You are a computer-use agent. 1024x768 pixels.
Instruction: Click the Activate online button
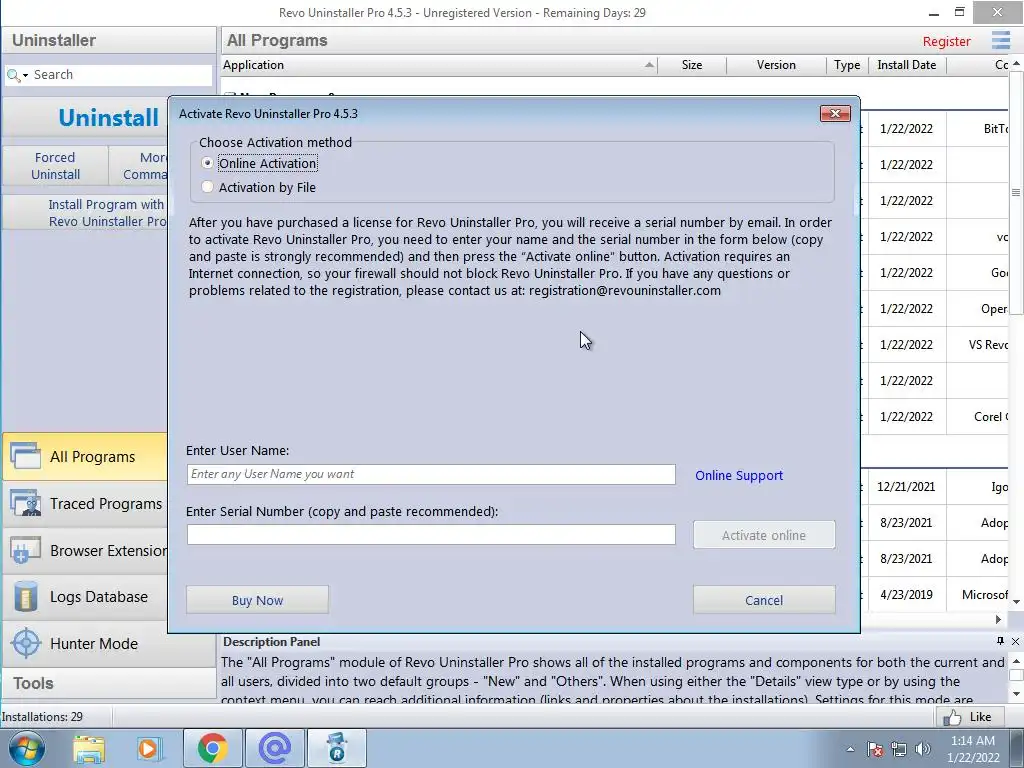pyautogui.click(x=763, y=535)
